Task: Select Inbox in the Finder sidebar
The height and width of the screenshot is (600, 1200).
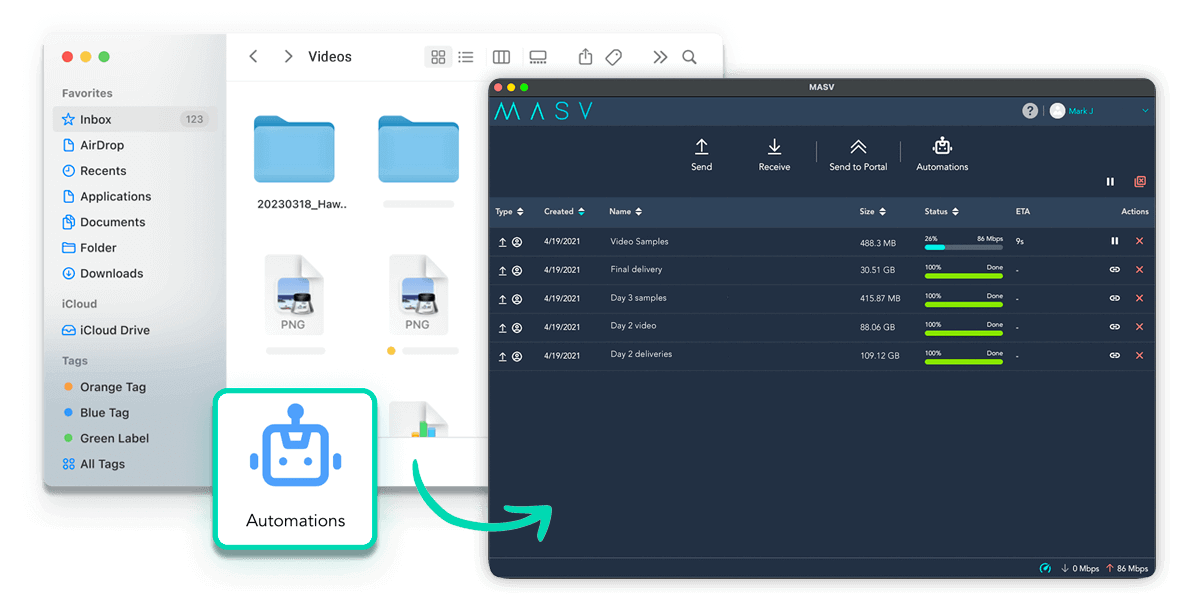Action: click(96, 119)
